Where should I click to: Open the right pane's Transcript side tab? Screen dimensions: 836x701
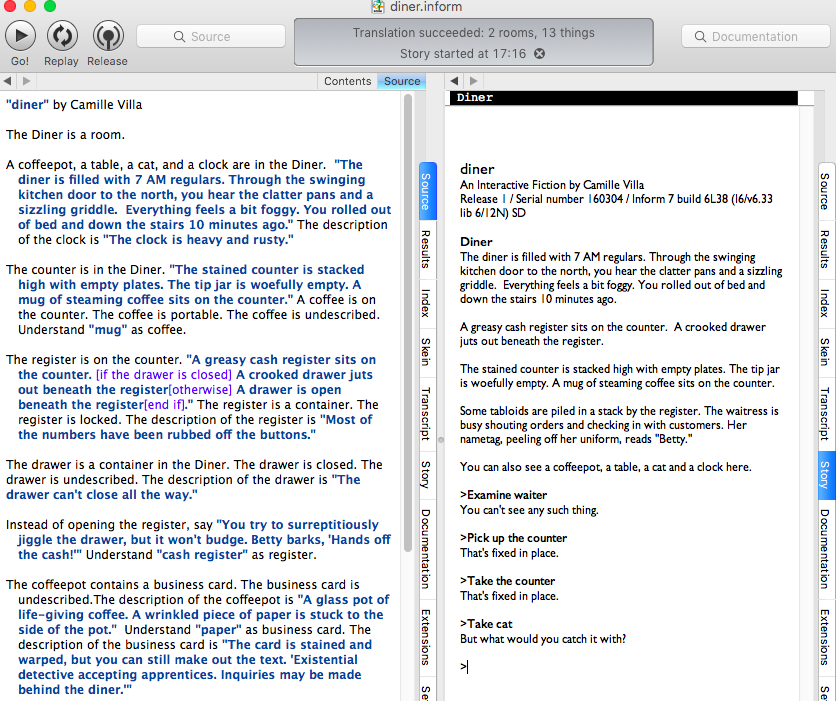pyautogui.click(x=825, y=413)
